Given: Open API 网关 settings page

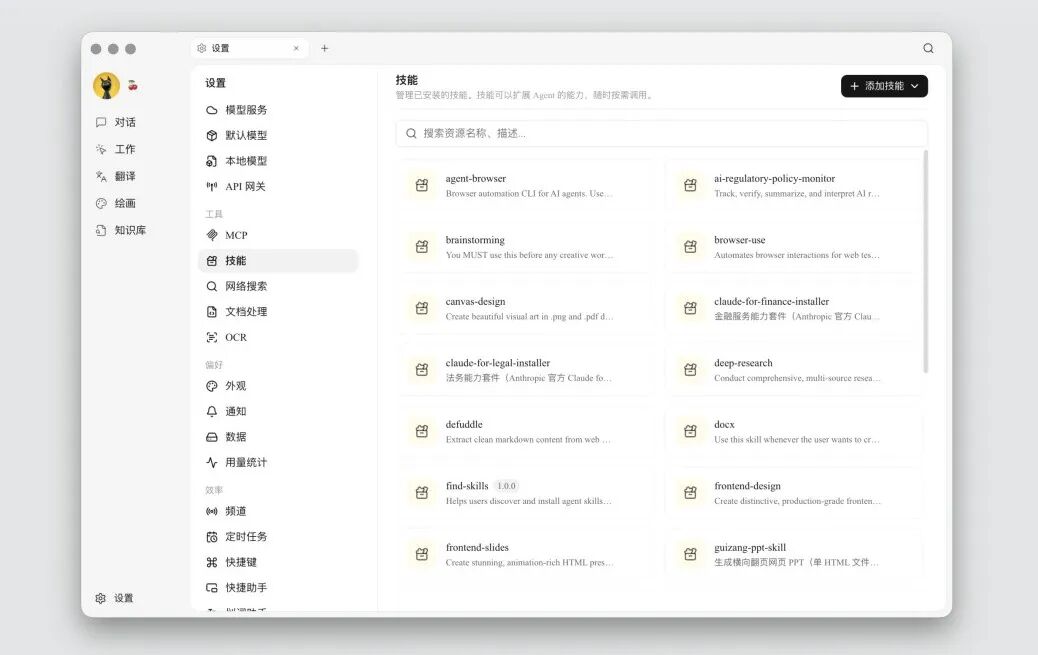Looking at the screenshot, I should click(x=278, y=187).
